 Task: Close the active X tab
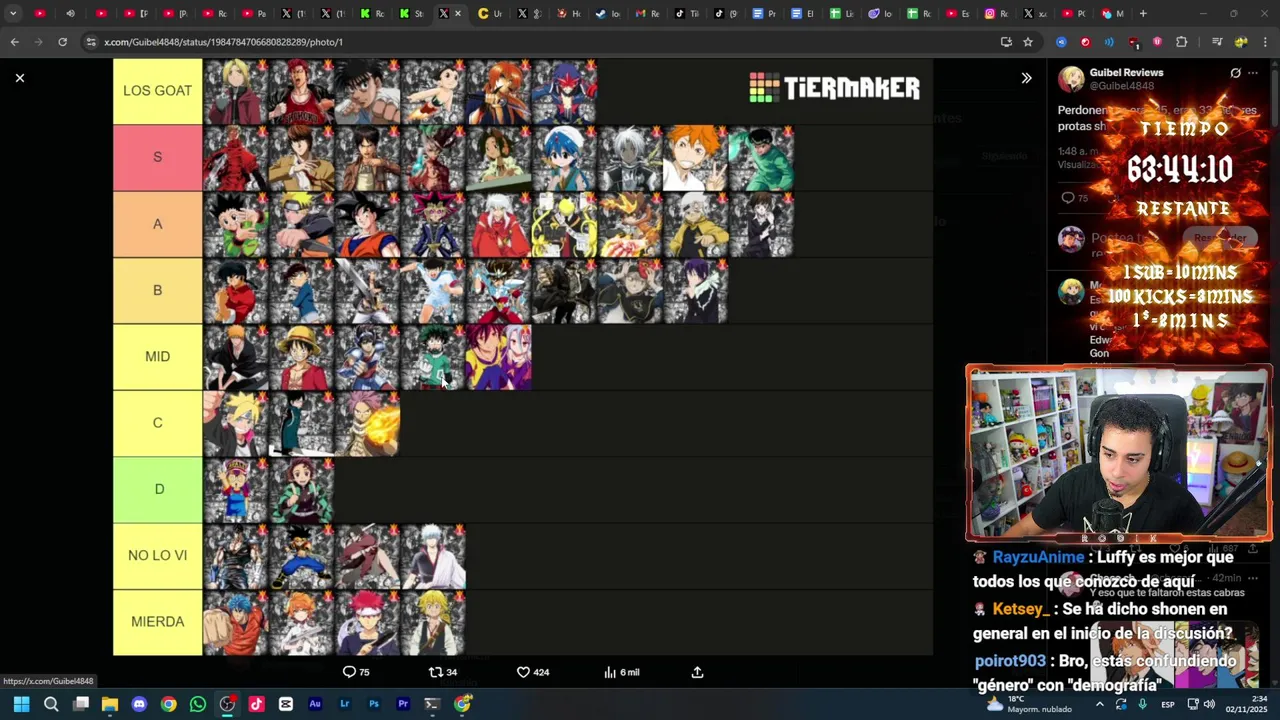[458, 14]
